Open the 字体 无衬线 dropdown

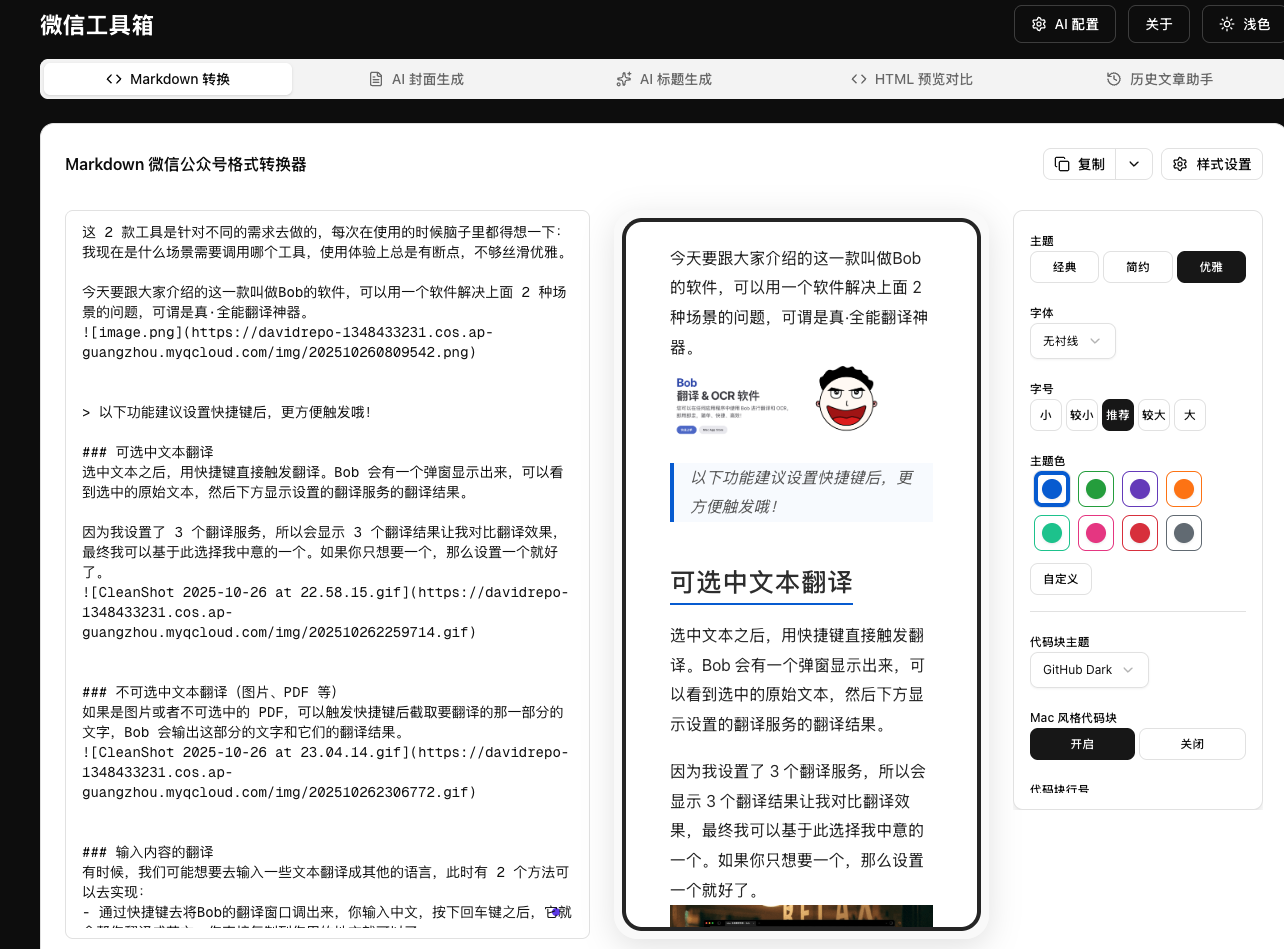[1072, 341]
